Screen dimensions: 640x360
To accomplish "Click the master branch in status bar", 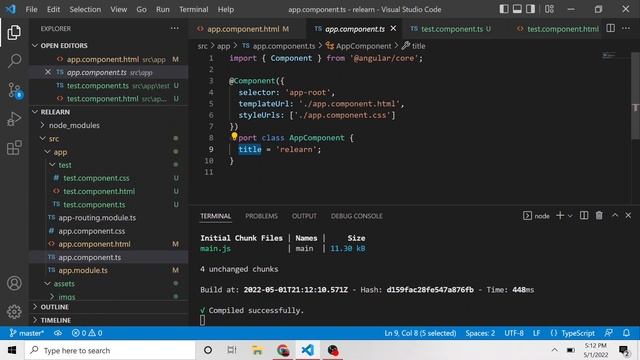I will click(x=26, y=333).
